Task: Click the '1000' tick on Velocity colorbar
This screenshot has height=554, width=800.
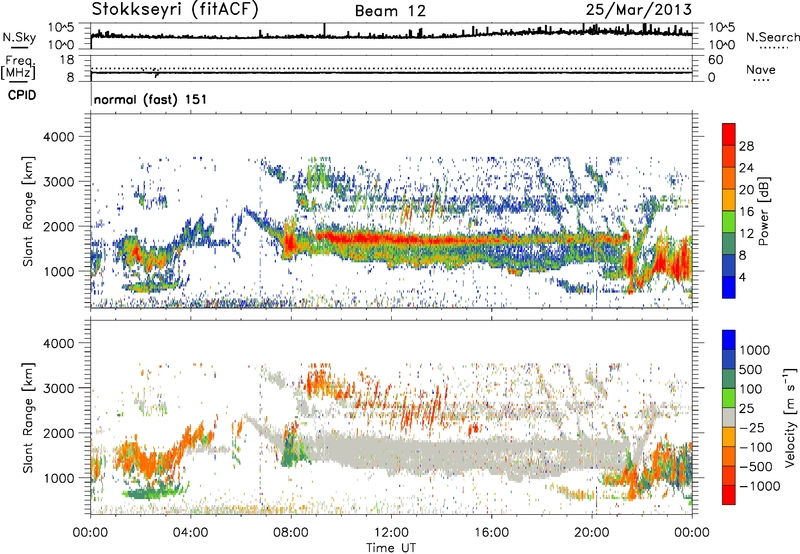Action: 755,350
